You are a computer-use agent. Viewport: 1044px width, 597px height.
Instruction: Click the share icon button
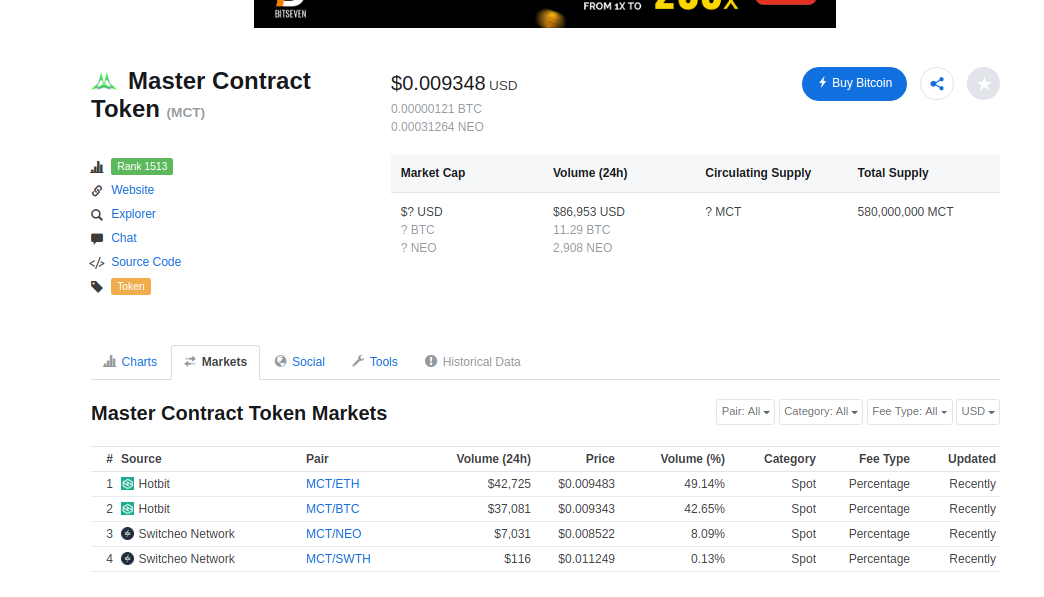click(937, 84)
